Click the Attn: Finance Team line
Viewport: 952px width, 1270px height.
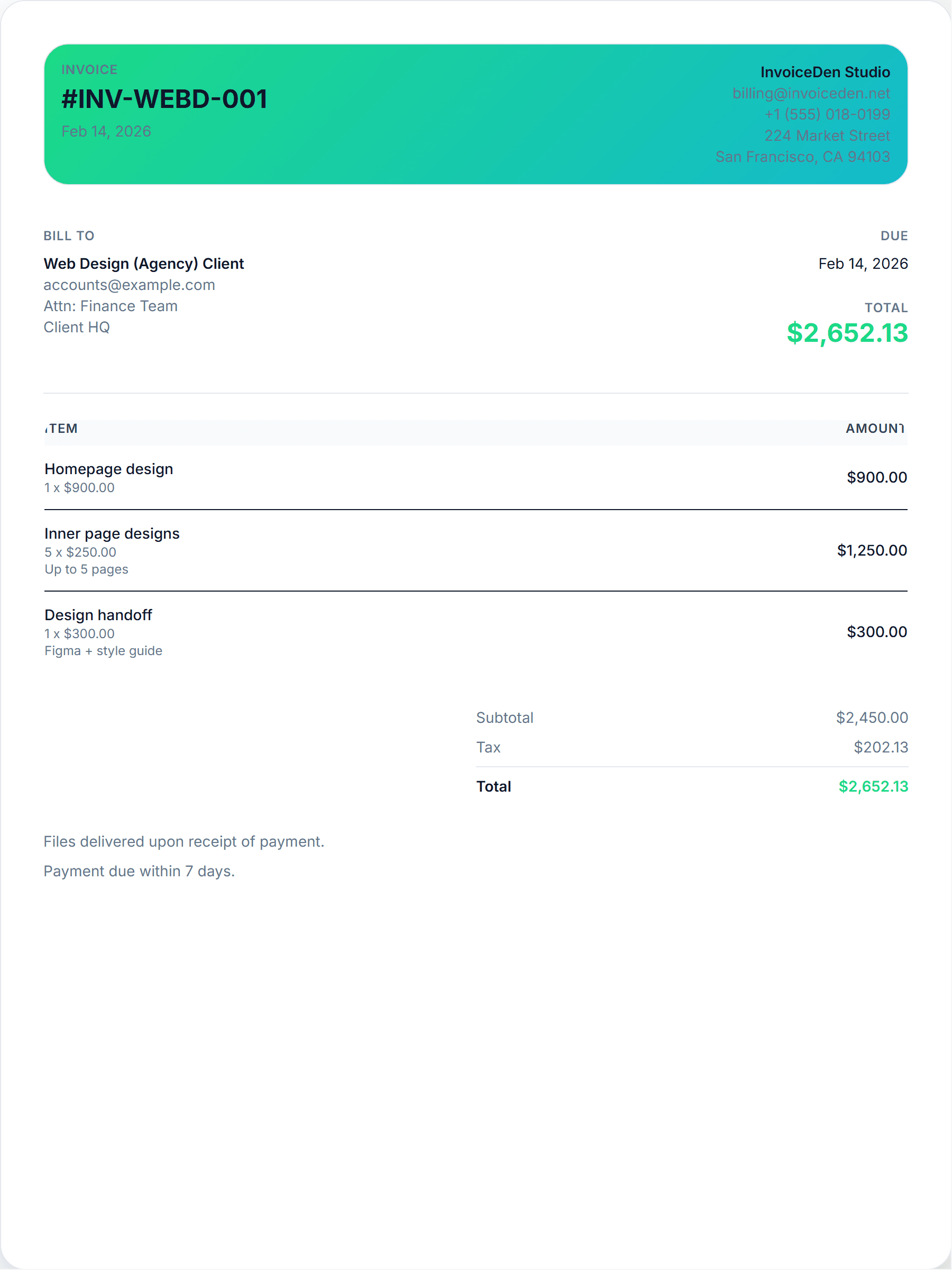(x=110, y=306)
